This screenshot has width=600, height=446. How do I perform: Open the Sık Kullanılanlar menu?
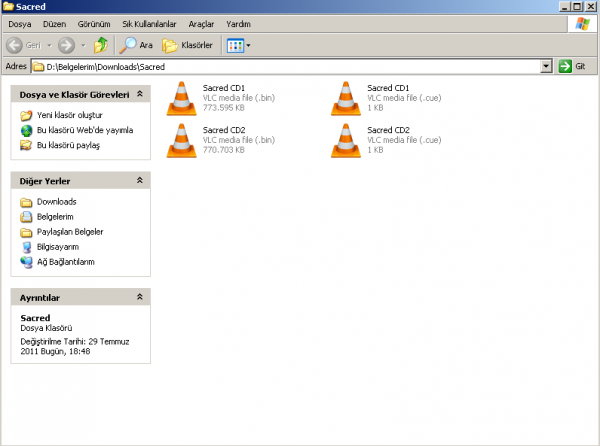tap(149, 24)
